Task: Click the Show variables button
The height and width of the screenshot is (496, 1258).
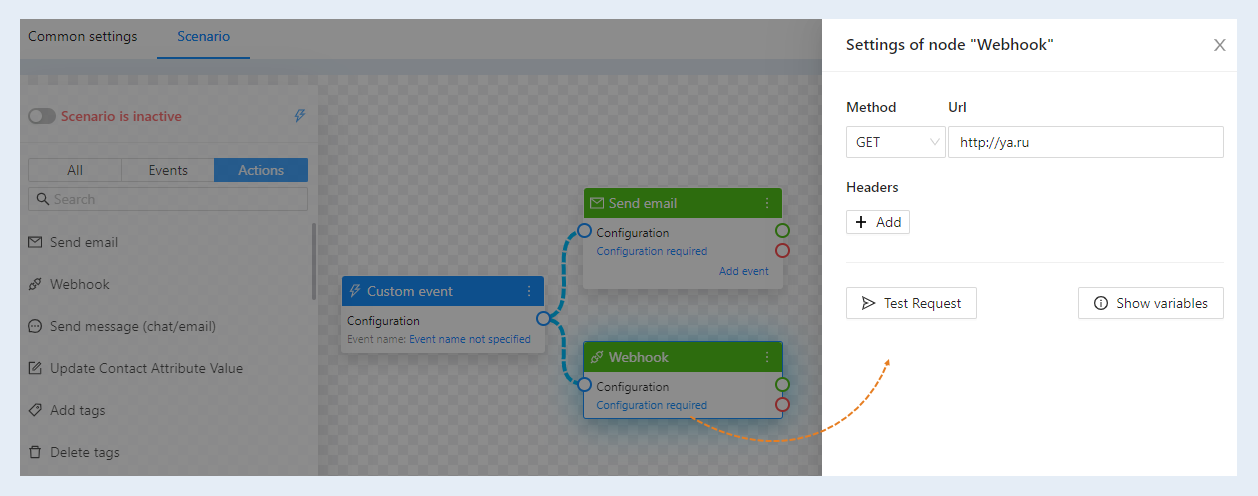Action: coord(1151,303)
